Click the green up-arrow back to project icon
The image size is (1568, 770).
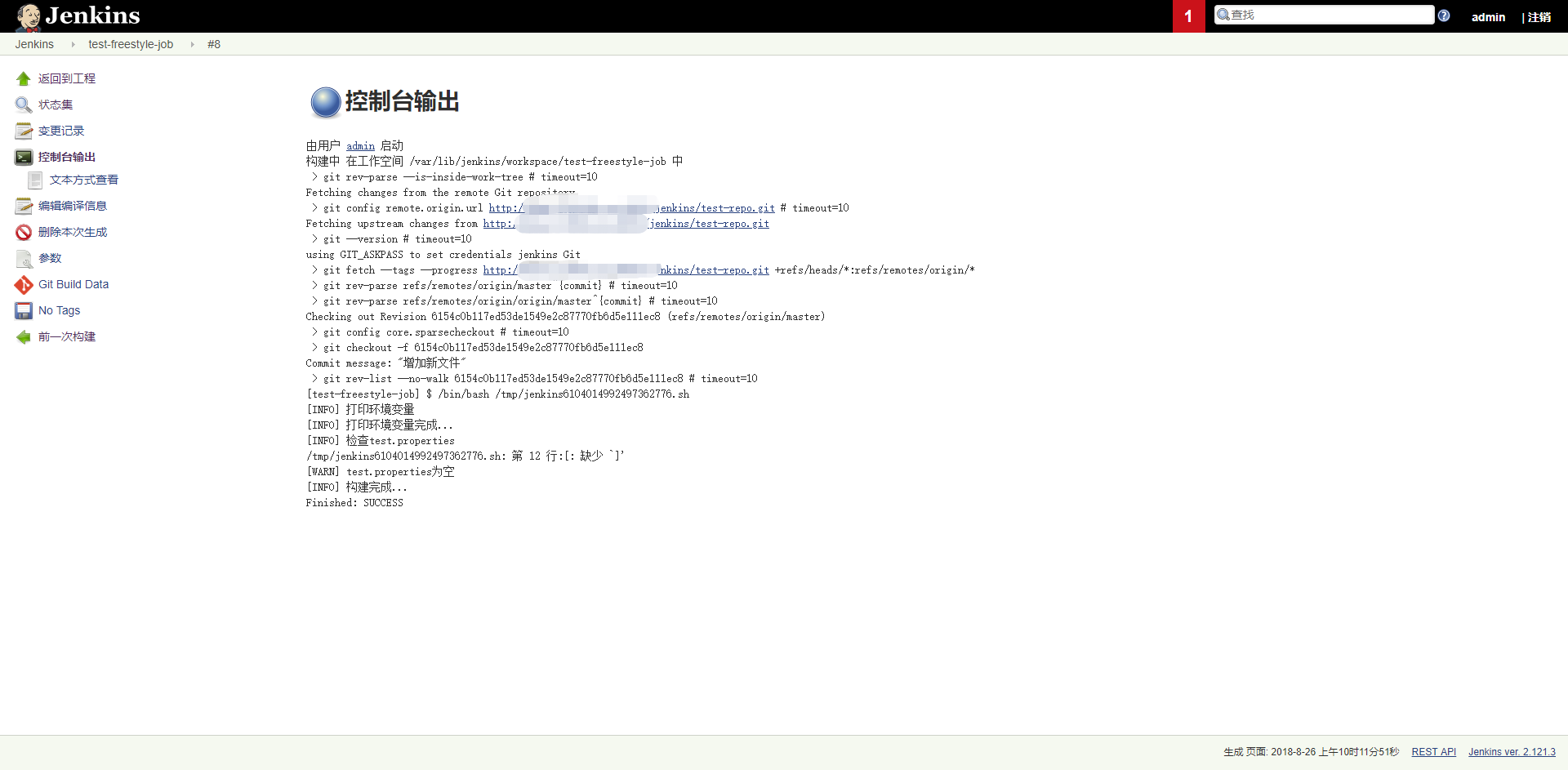pyautogui.click(x=23, y=79)
